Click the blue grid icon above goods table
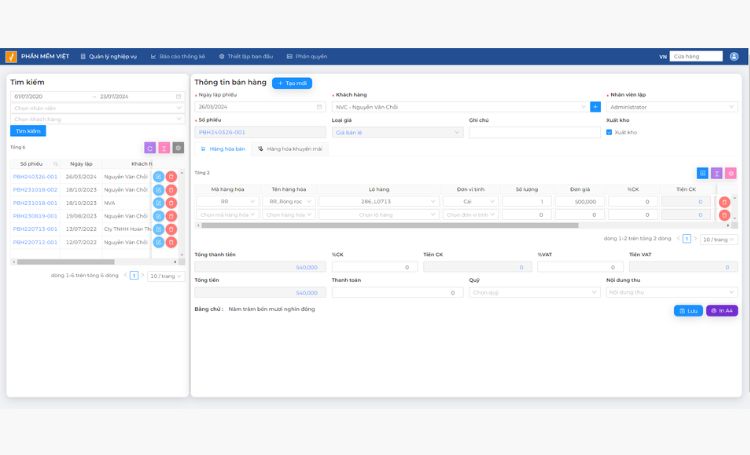Viewport: 750px width, 455px height. coord(702,173)
